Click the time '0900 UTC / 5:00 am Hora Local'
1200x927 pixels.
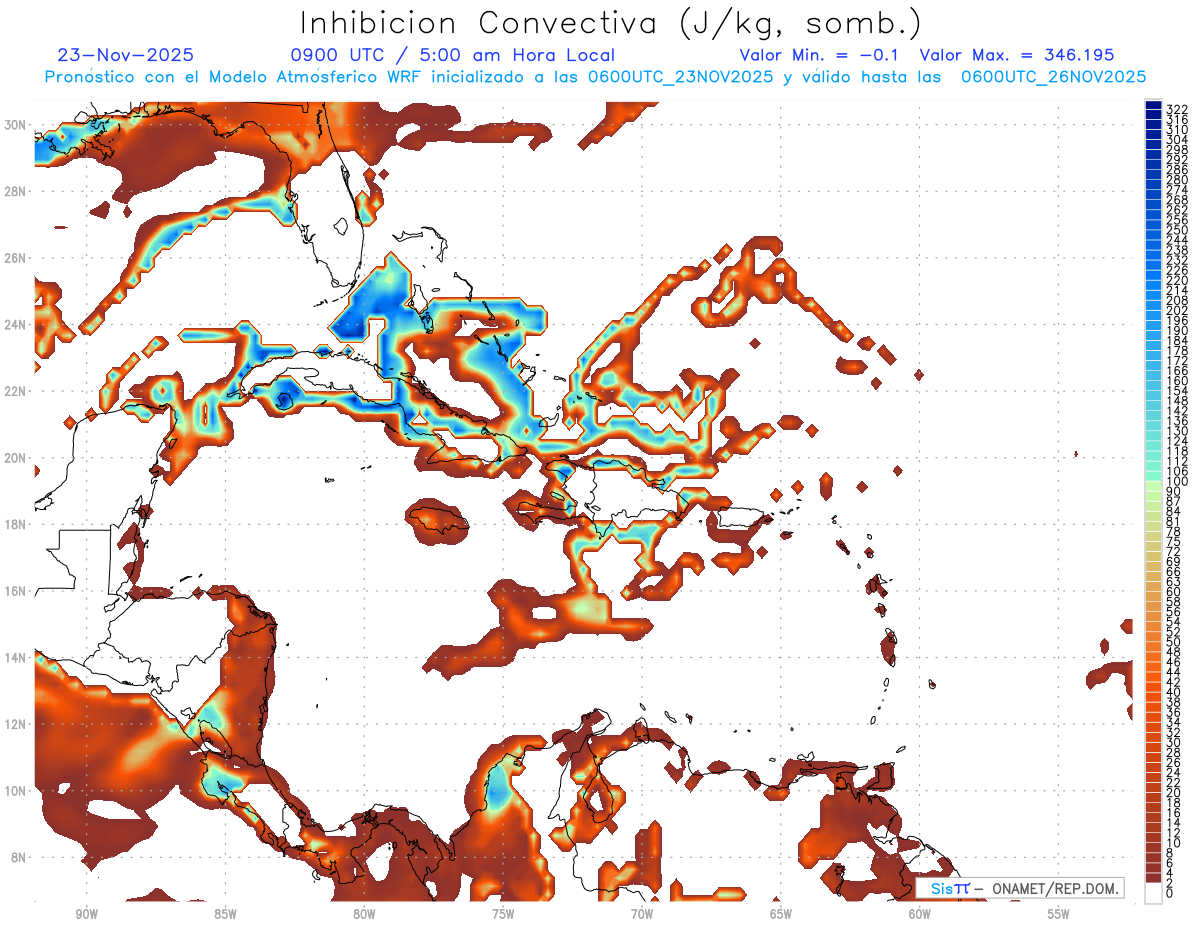coord(452,55)
